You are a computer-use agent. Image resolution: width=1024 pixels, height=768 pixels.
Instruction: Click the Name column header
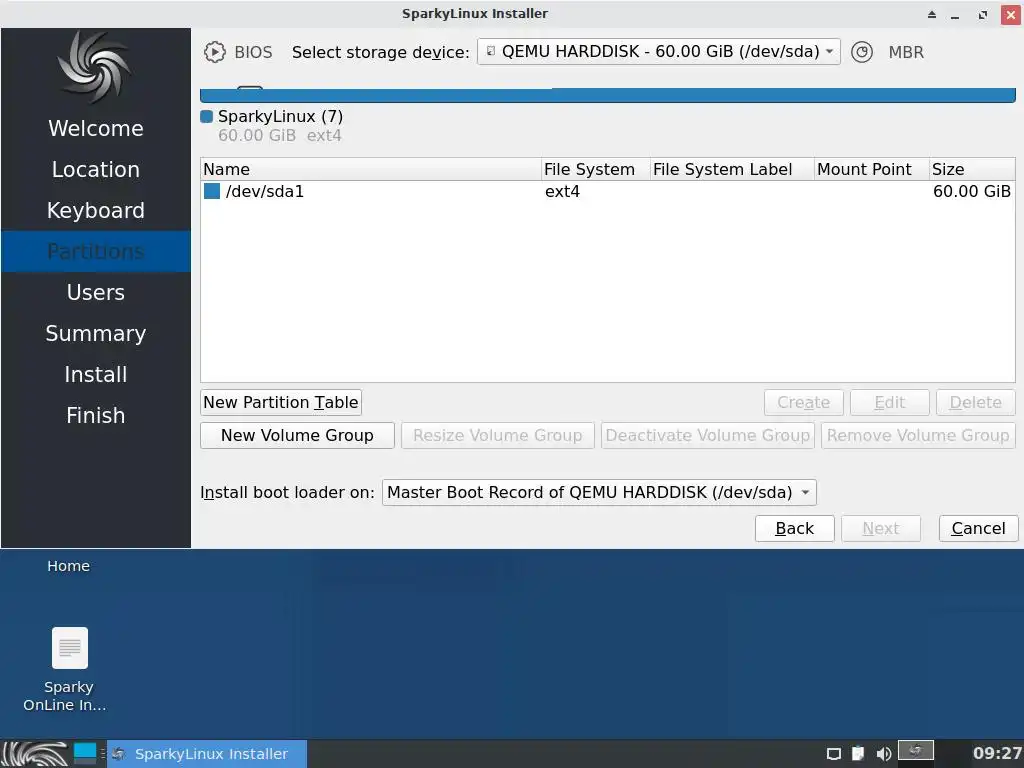pos(371,170)
